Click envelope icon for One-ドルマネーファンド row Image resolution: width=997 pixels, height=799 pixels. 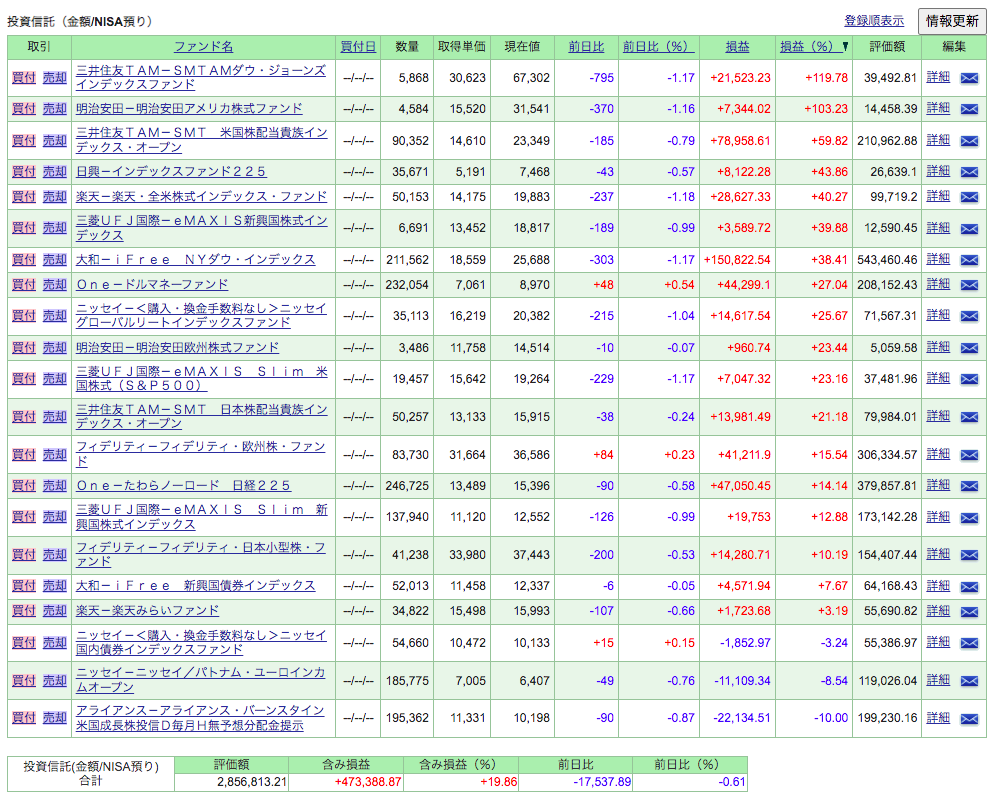(x=968, y=285)
